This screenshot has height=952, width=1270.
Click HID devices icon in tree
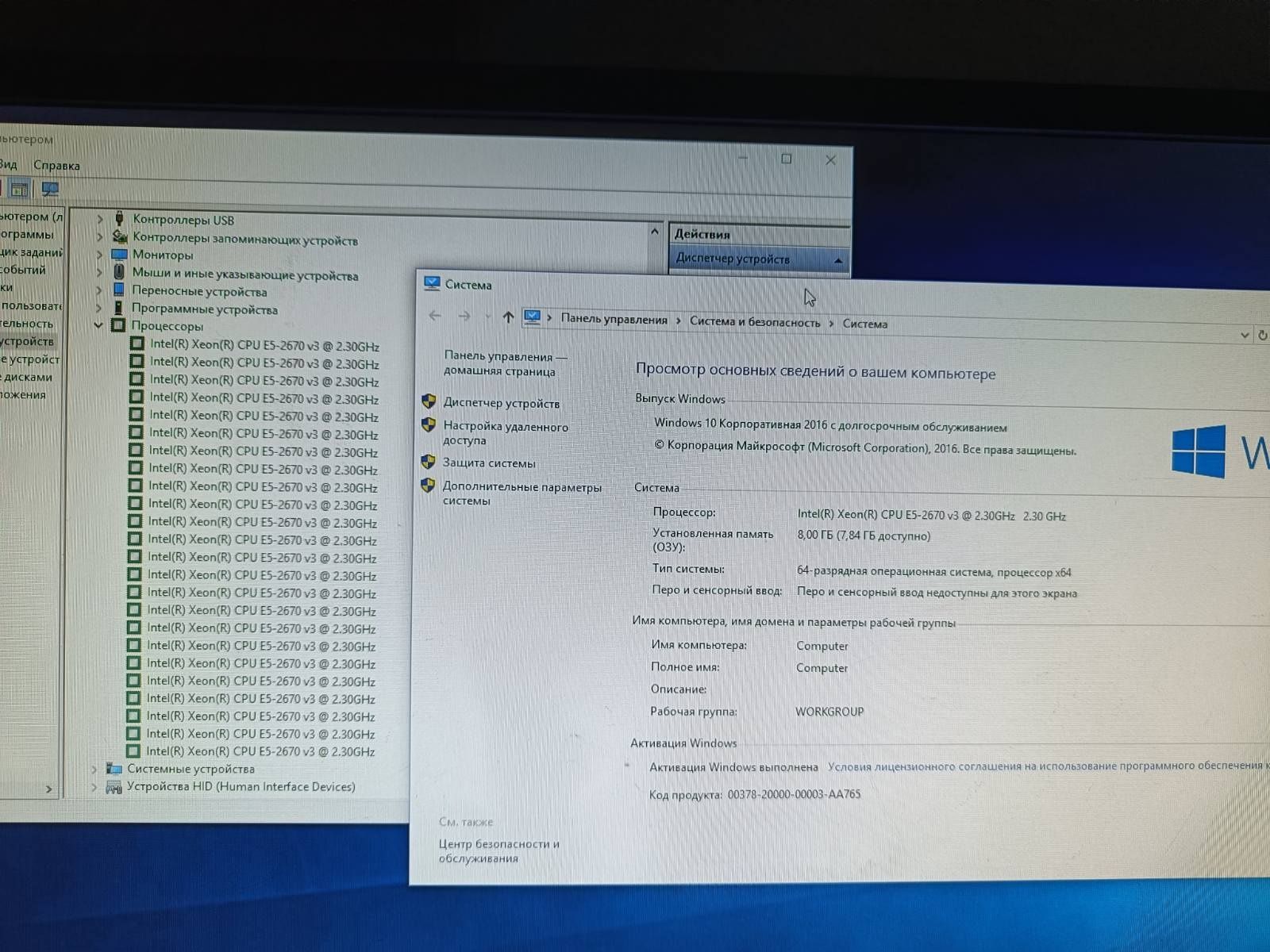(x=114, y=787)
